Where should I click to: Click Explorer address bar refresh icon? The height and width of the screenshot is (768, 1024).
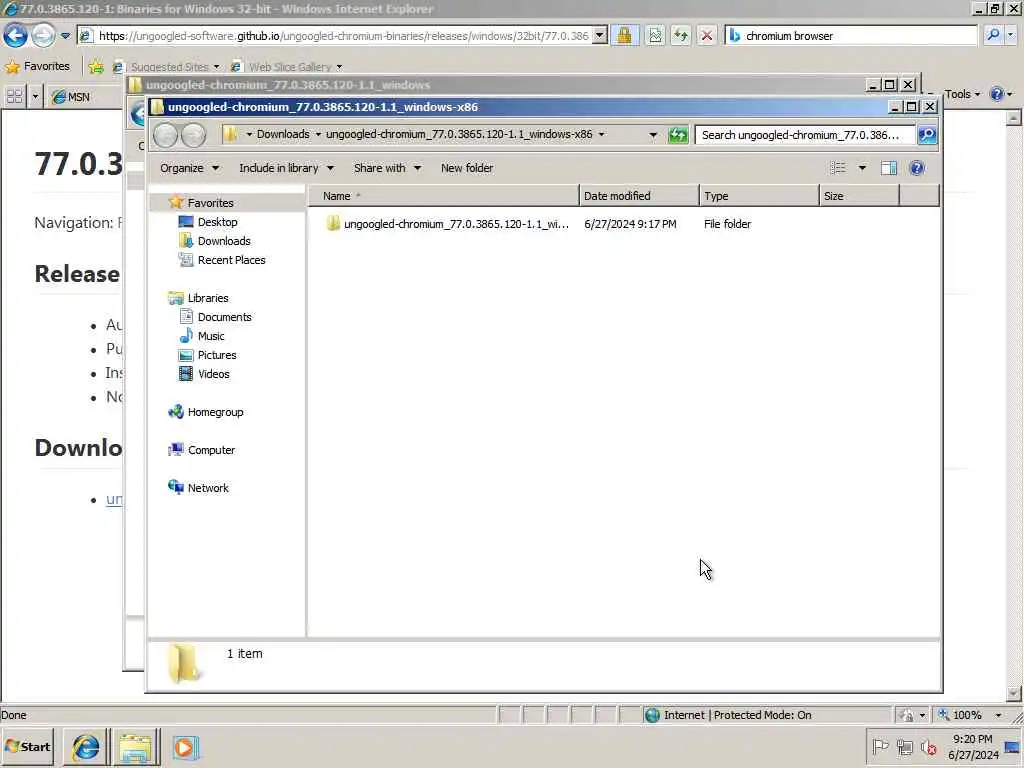pos(678,135)
